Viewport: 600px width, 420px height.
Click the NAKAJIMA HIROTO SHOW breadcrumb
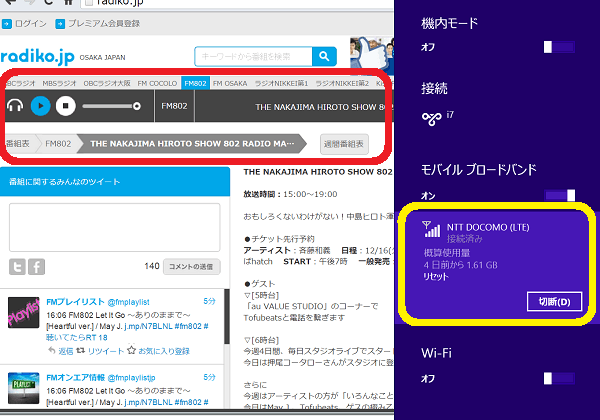click(192, 144)
